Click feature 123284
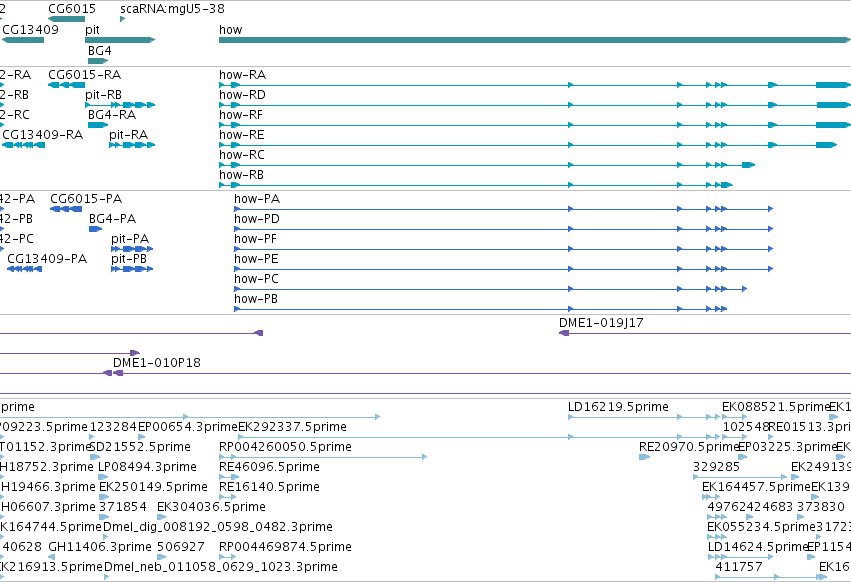 pos(92,437)
